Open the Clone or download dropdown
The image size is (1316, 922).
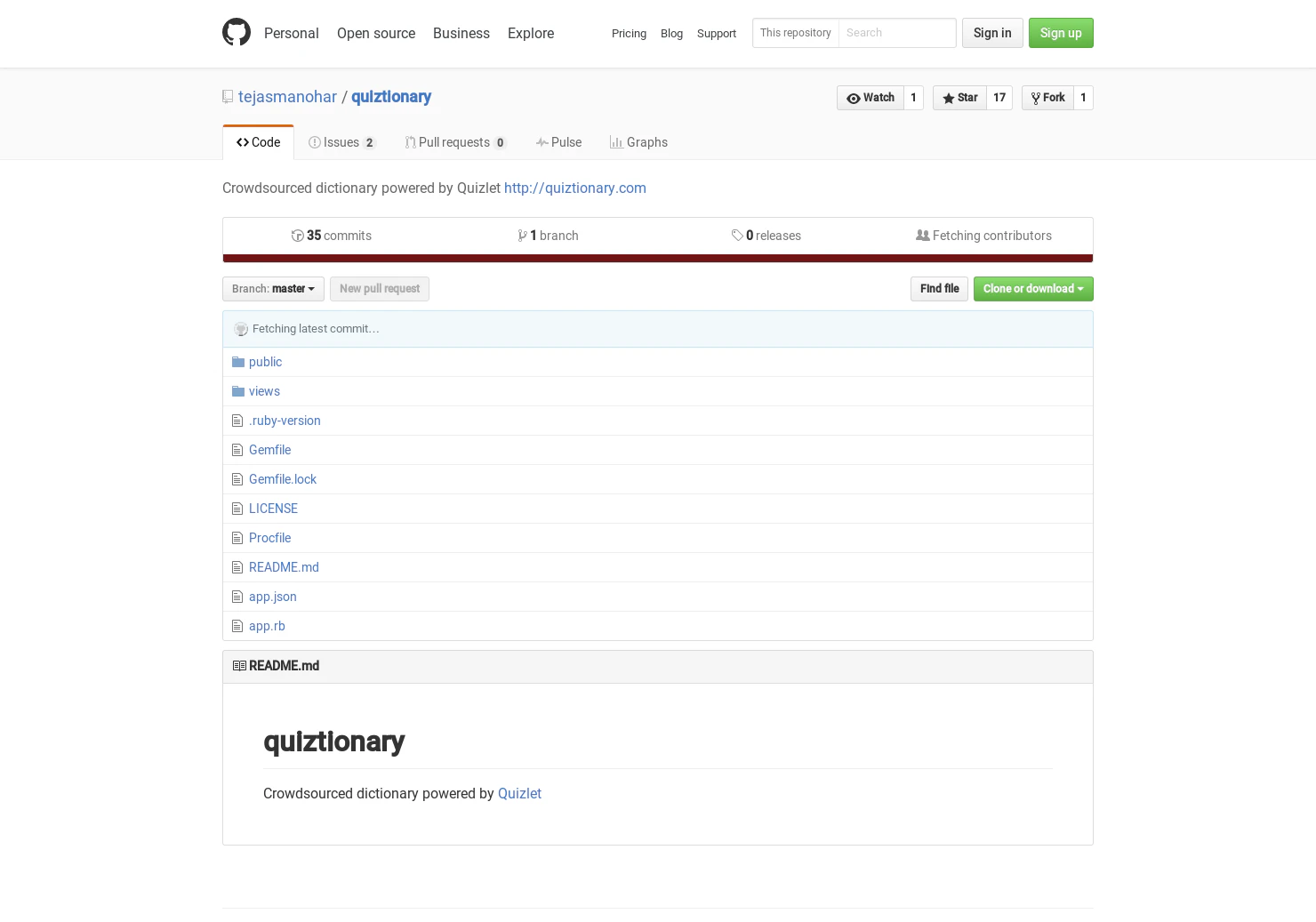pos(1032,288)
